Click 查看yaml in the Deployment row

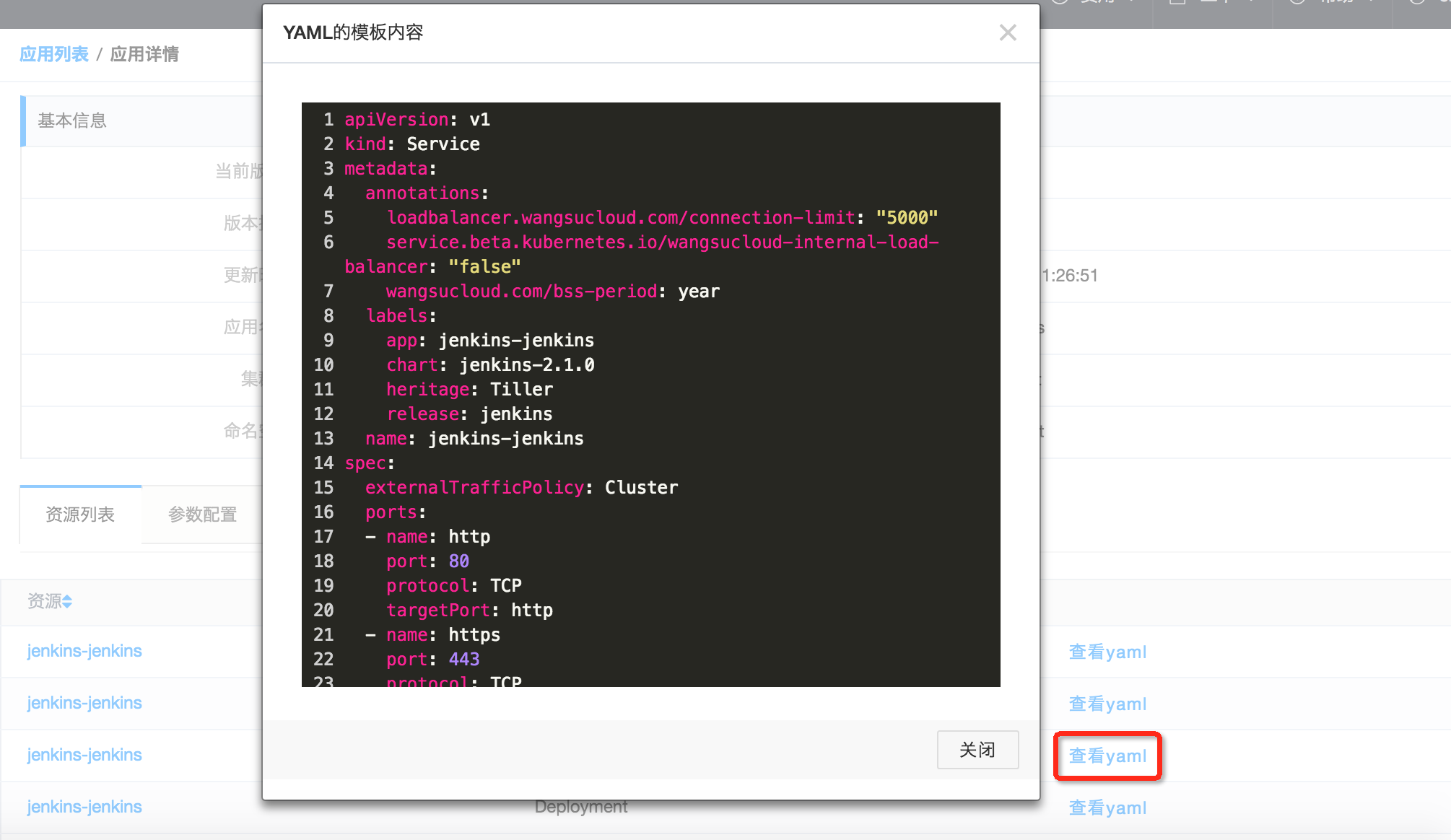(1107, 808)
